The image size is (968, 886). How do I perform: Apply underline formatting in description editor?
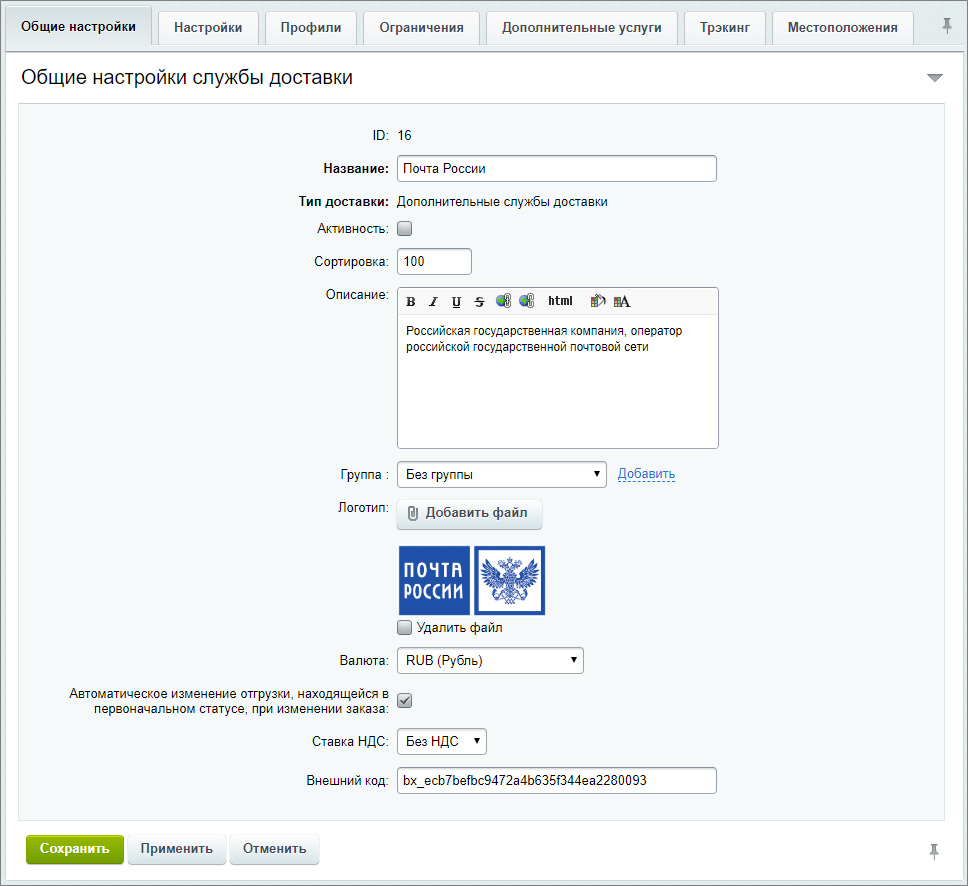tap(456, 302)
